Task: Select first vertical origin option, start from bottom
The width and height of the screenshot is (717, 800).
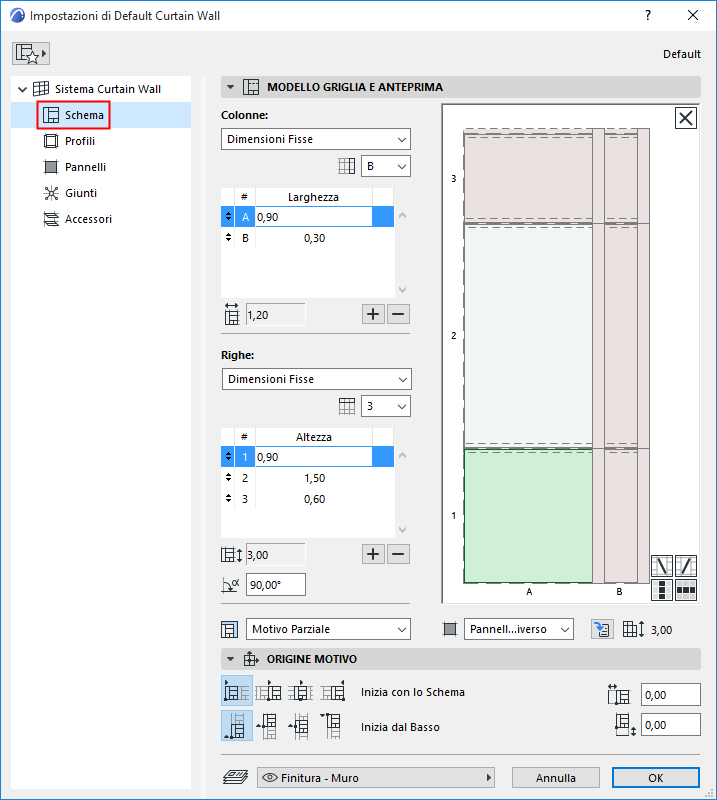Action: coord(237,726)
